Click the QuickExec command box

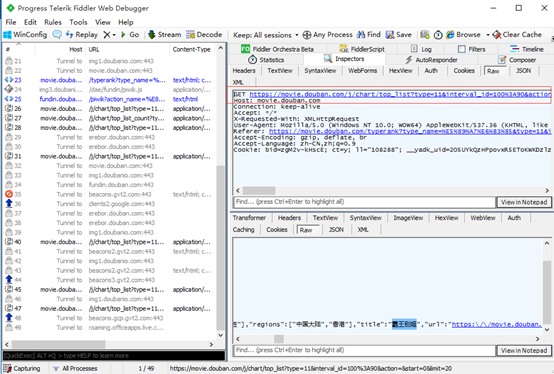pyautogui.click(x=114, y=356)
